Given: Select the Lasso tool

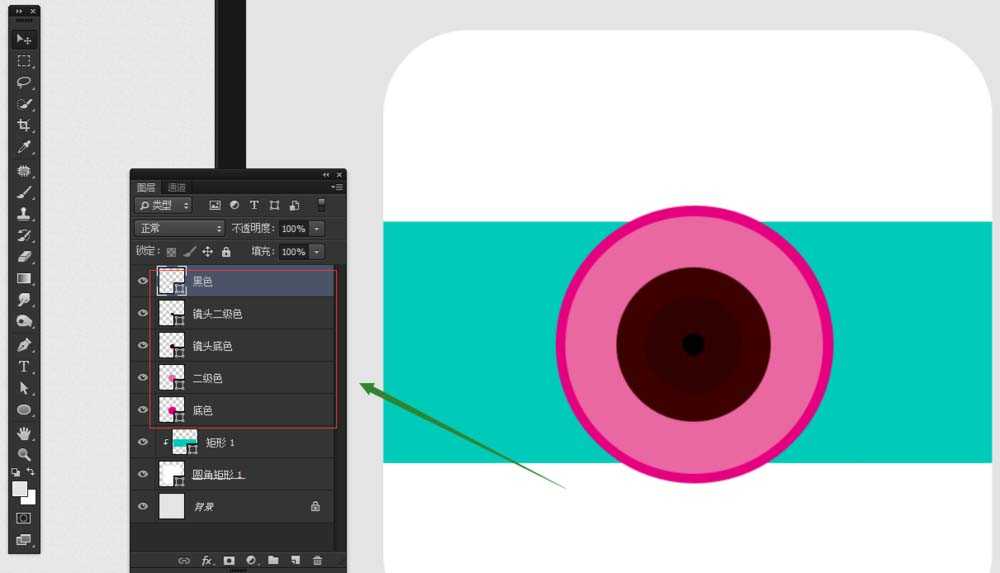Looking at the screenshot, I should [24, 82].
